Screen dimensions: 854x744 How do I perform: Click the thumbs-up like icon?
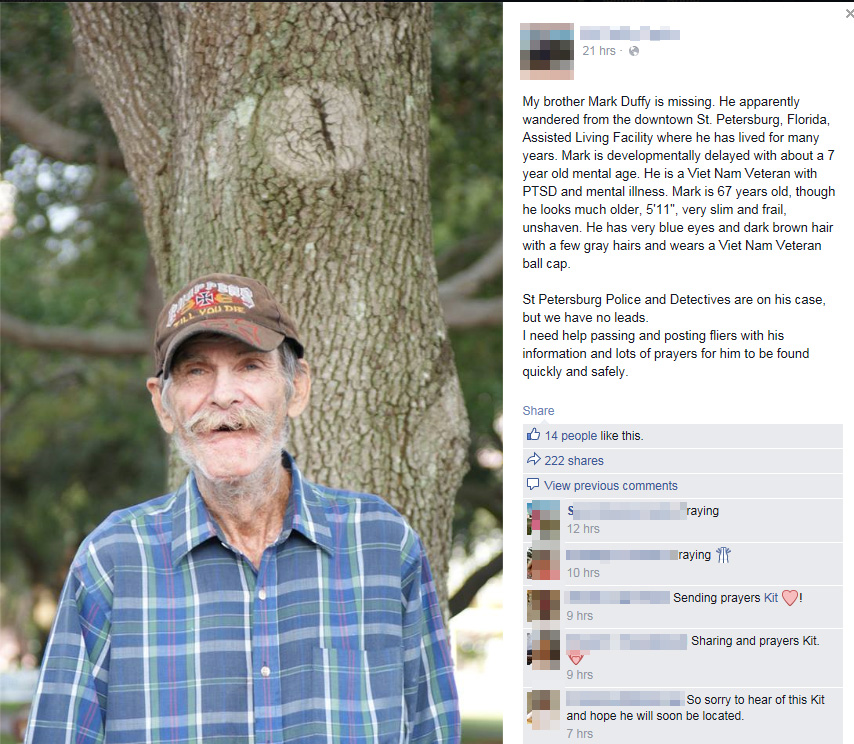[x=533, y=435]
